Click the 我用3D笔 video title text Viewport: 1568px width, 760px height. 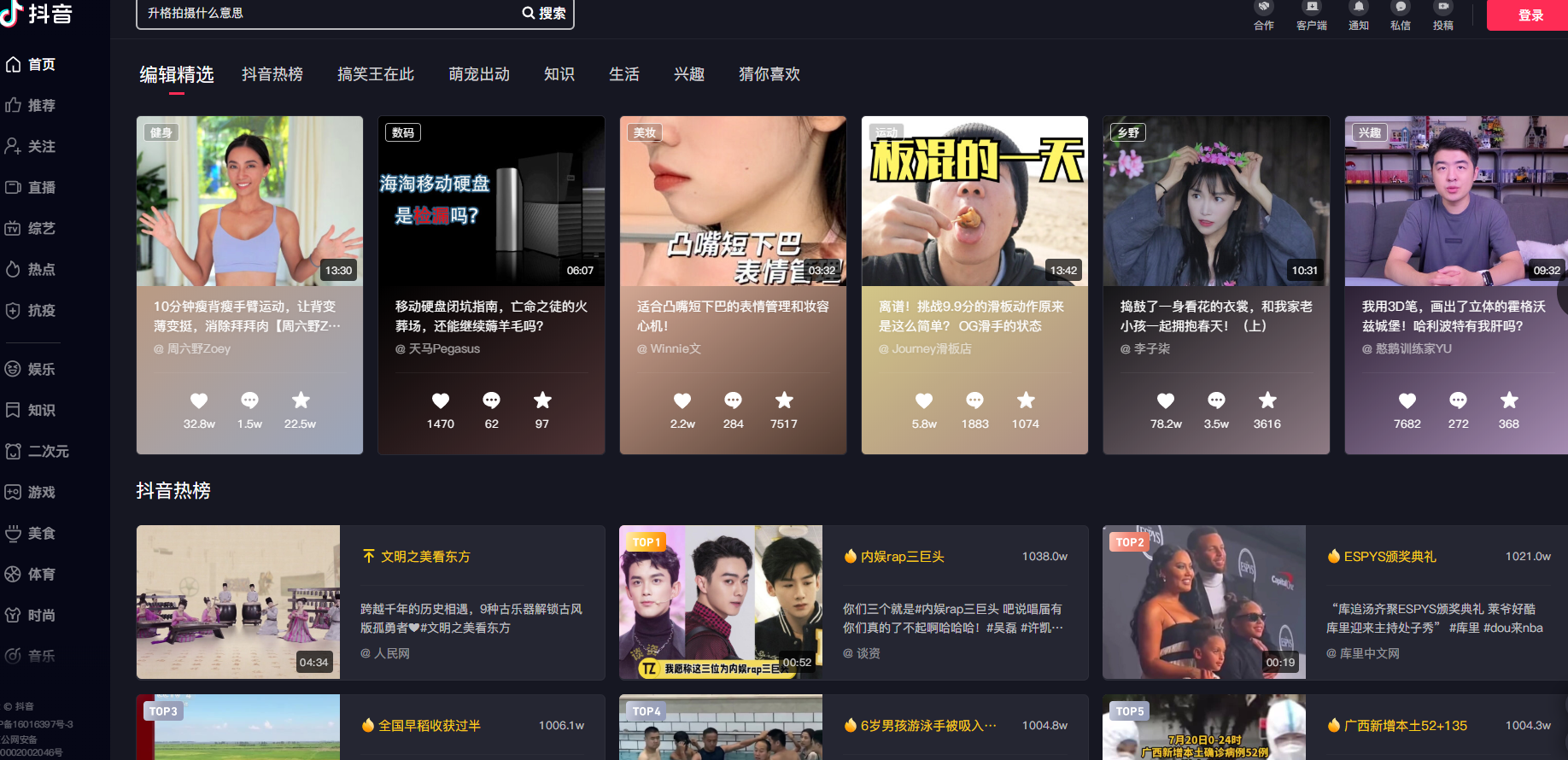[1454, 316]
